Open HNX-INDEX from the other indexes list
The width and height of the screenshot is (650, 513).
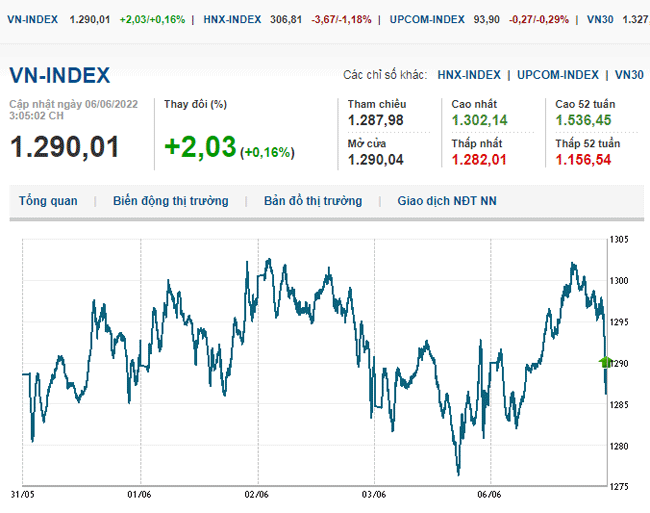469,75
